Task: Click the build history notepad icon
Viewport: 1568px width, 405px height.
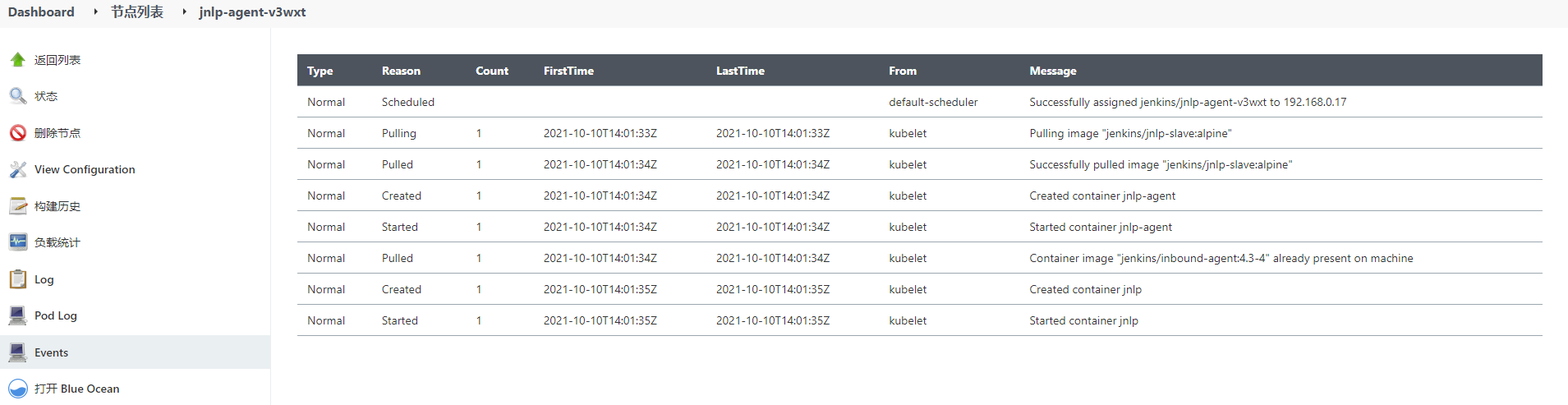Action: tap(17, 206)
